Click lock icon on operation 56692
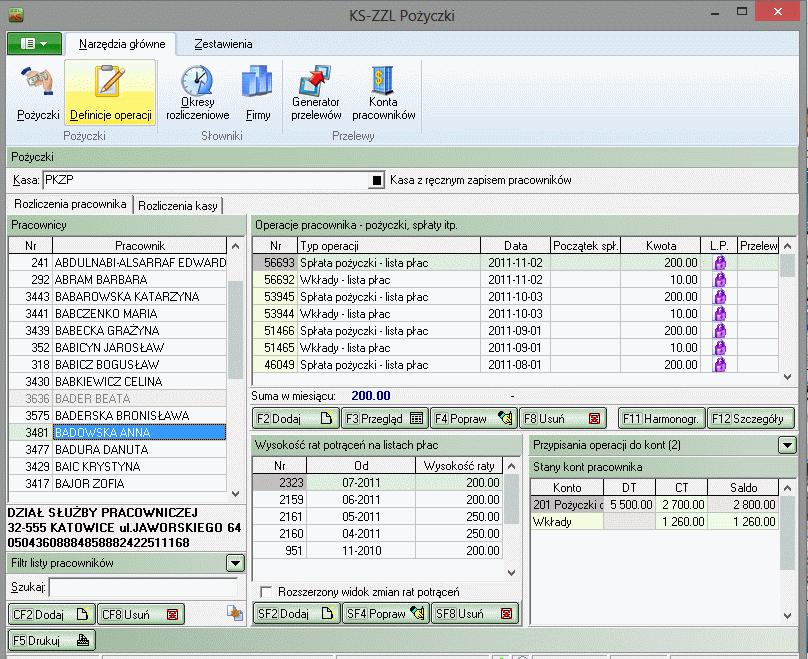Image resolution: width=808 pixels, height=659 pixels. coord(719,280)
